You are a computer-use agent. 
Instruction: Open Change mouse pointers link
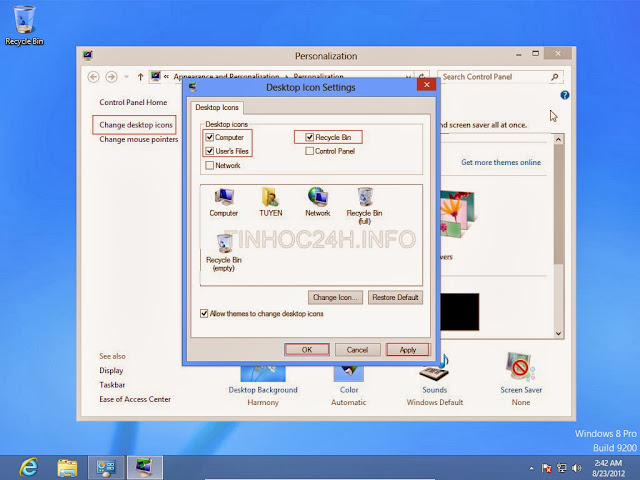(139, 140)
